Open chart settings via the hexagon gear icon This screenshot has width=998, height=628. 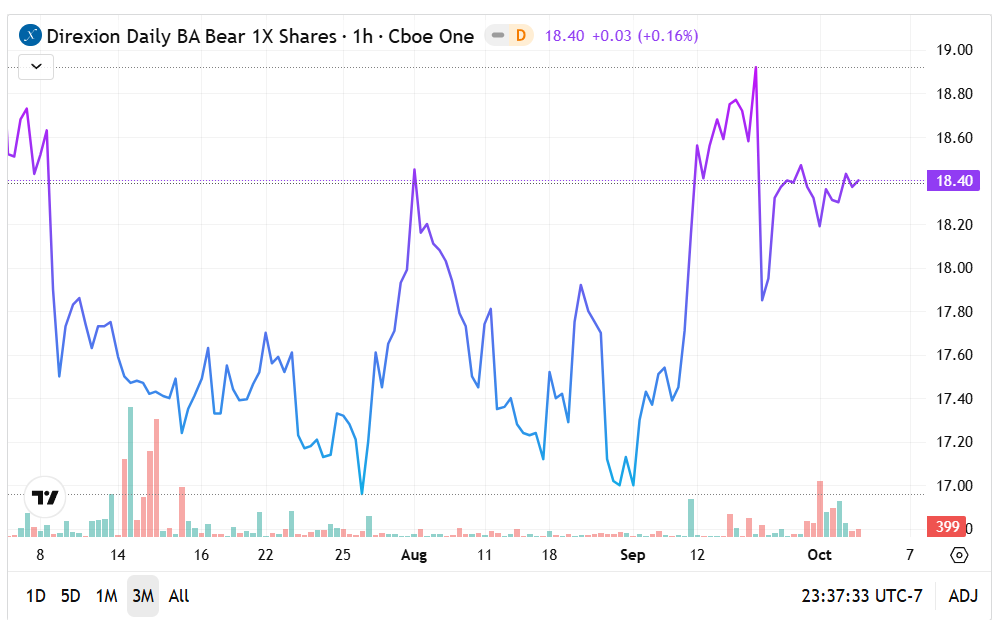958,555
